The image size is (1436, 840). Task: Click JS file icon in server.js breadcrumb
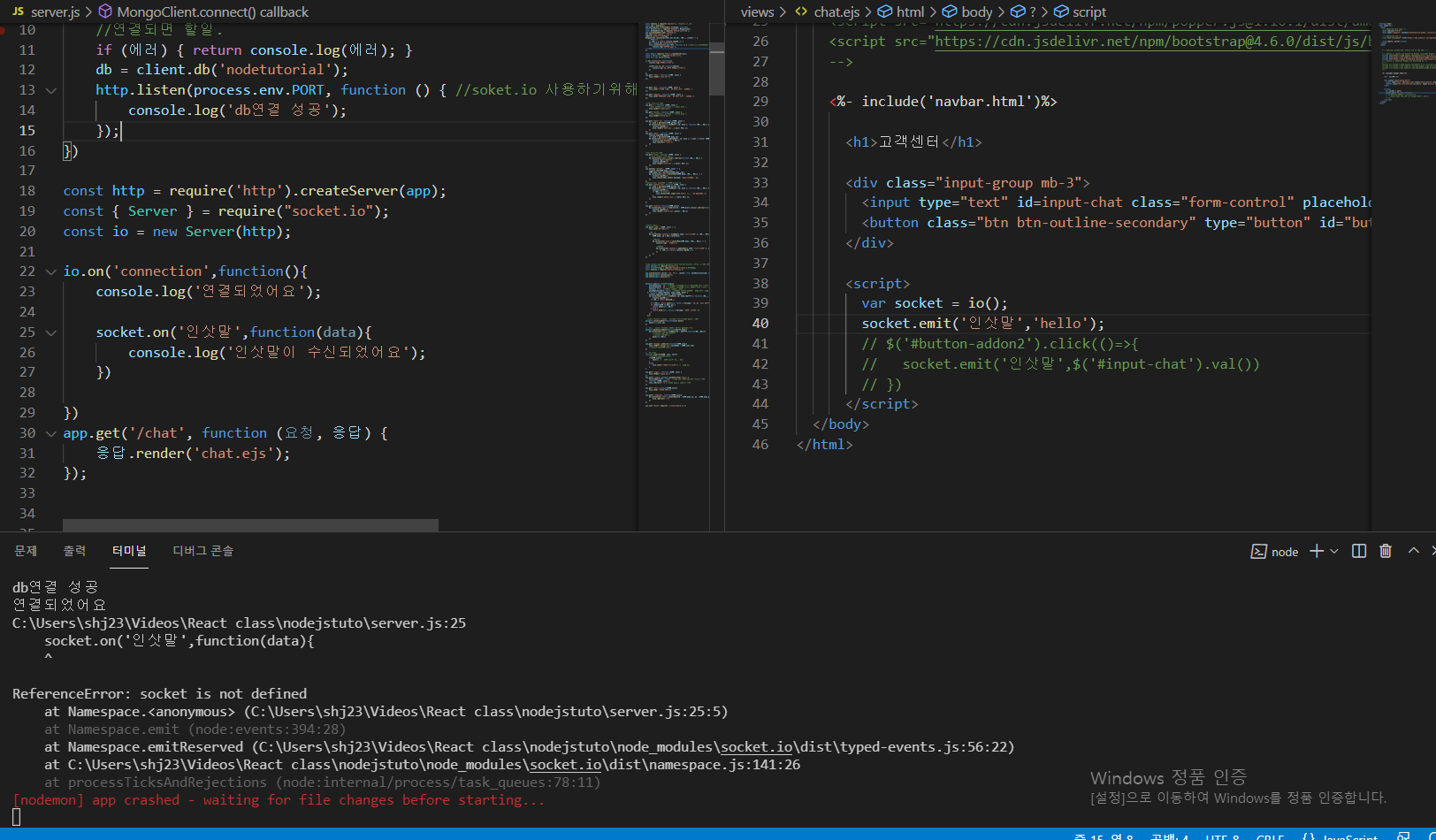coord(18,11)
